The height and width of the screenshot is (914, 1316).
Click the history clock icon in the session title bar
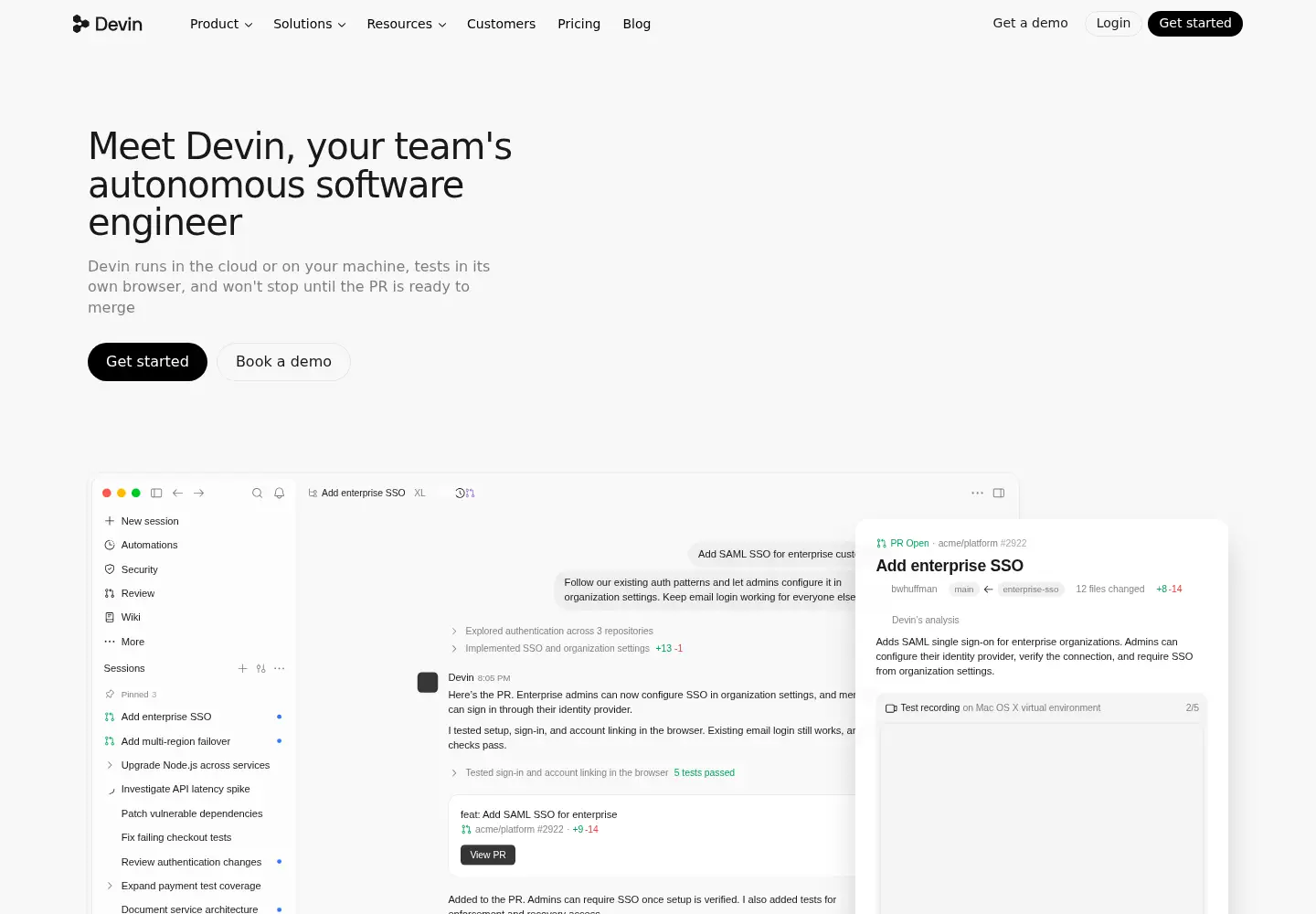coord(460,493)
